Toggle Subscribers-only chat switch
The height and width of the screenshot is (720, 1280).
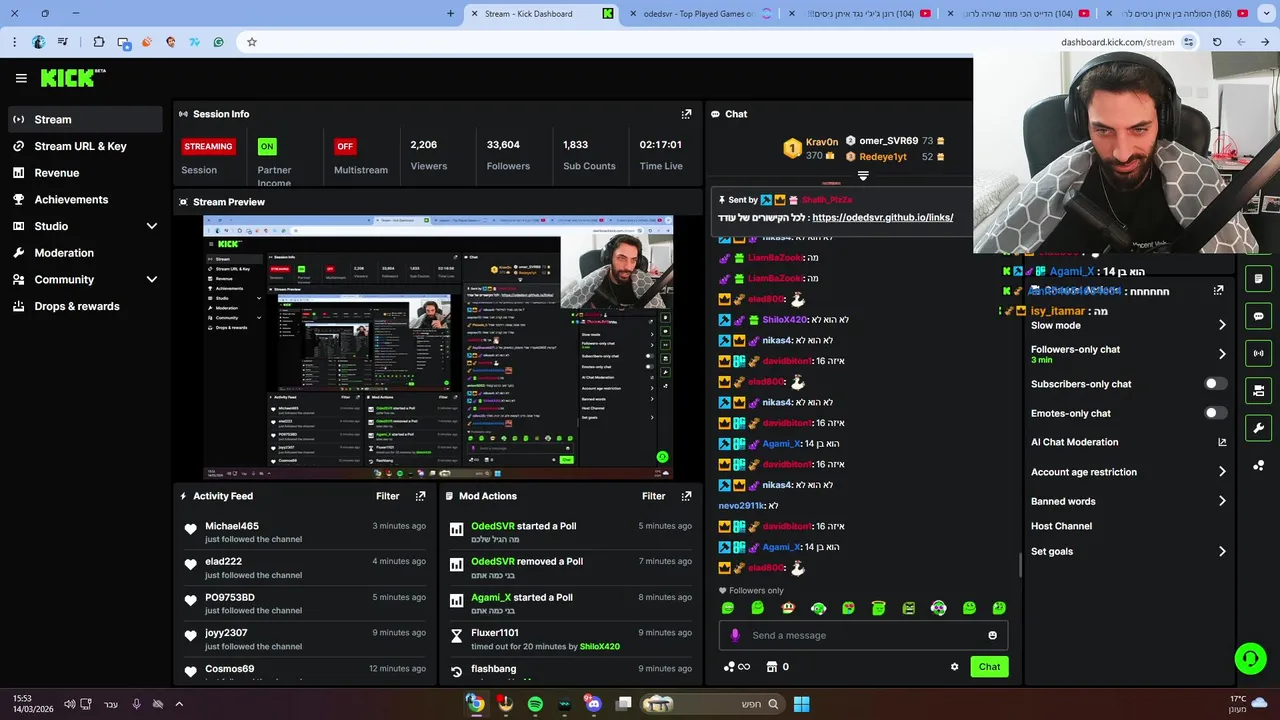coord(1216,384)
